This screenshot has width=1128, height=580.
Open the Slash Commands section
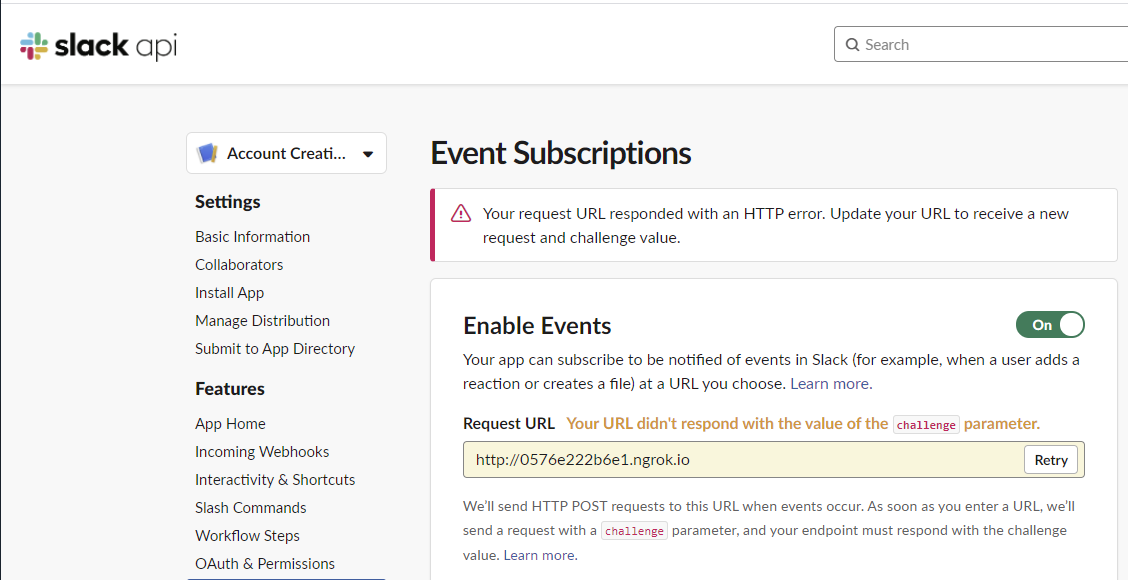click(x=250, y=507)
